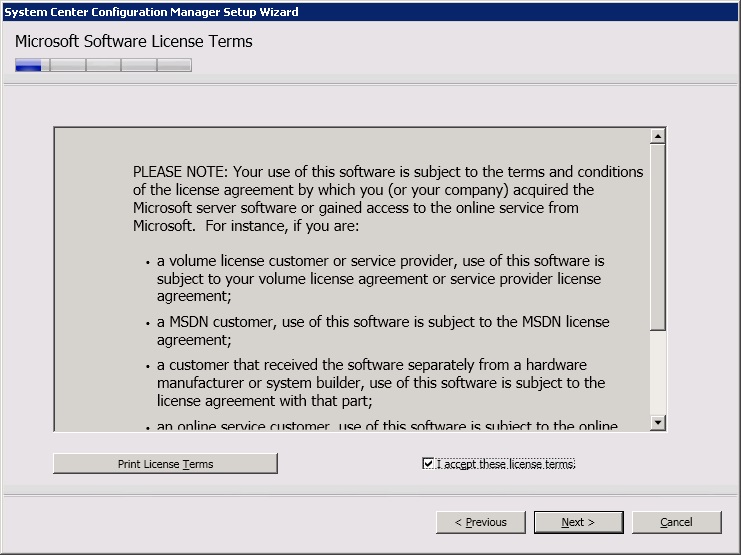Click the third wizard progress segment

(x=103, y=66)
